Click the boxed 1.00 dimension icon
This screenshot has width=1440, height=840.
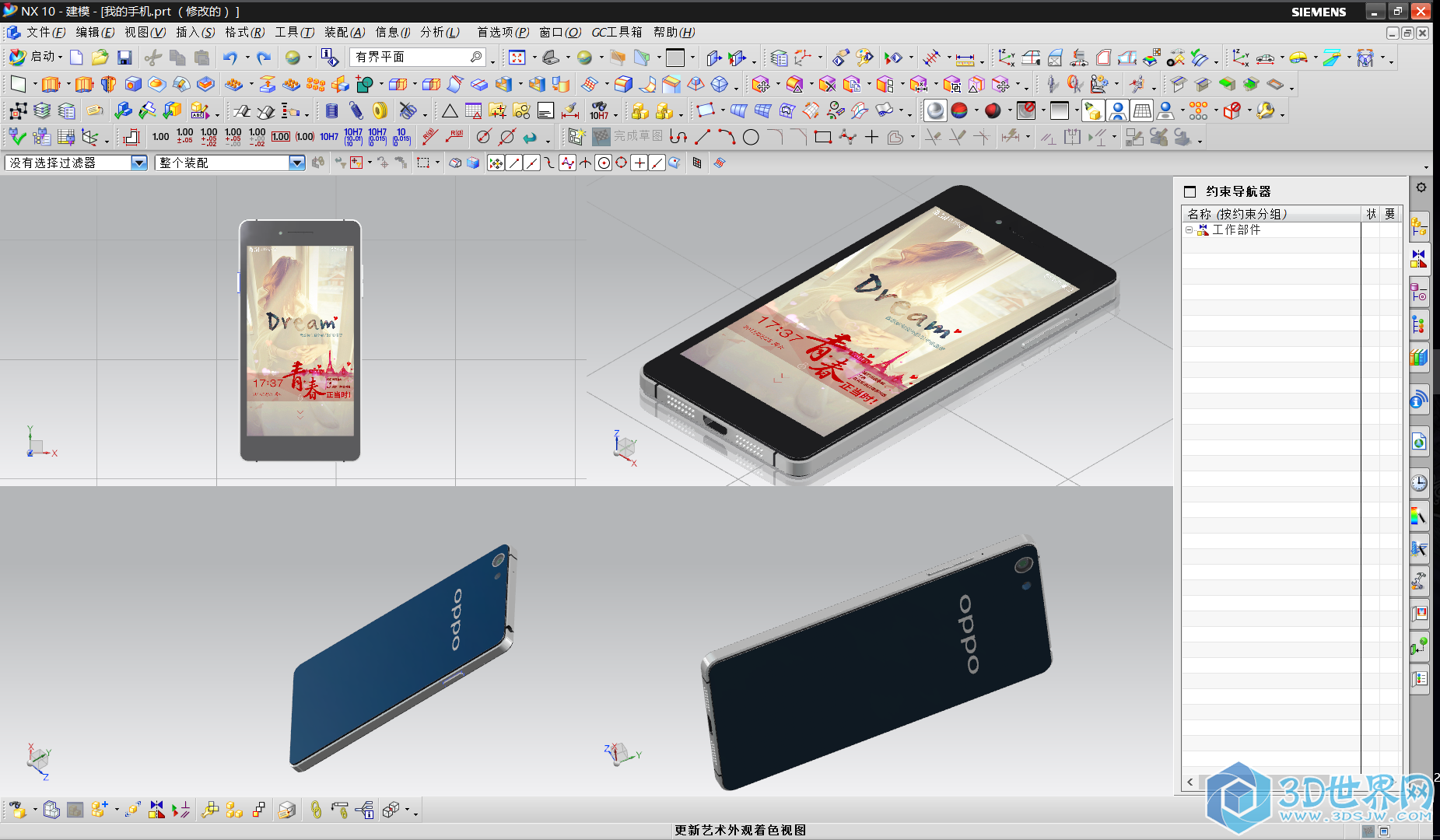(x=281, y=137)
